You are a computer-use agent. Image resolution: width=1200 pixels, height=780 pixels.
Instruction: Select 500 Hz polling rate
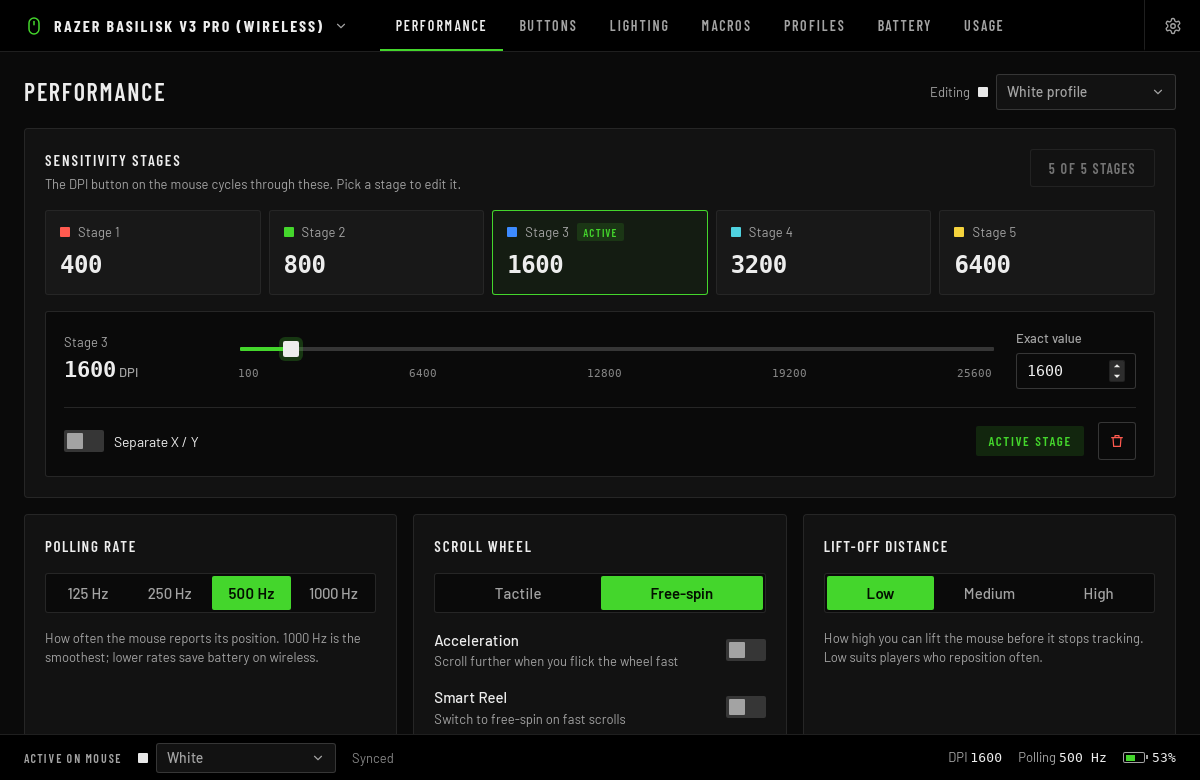[x=251, y=593]
